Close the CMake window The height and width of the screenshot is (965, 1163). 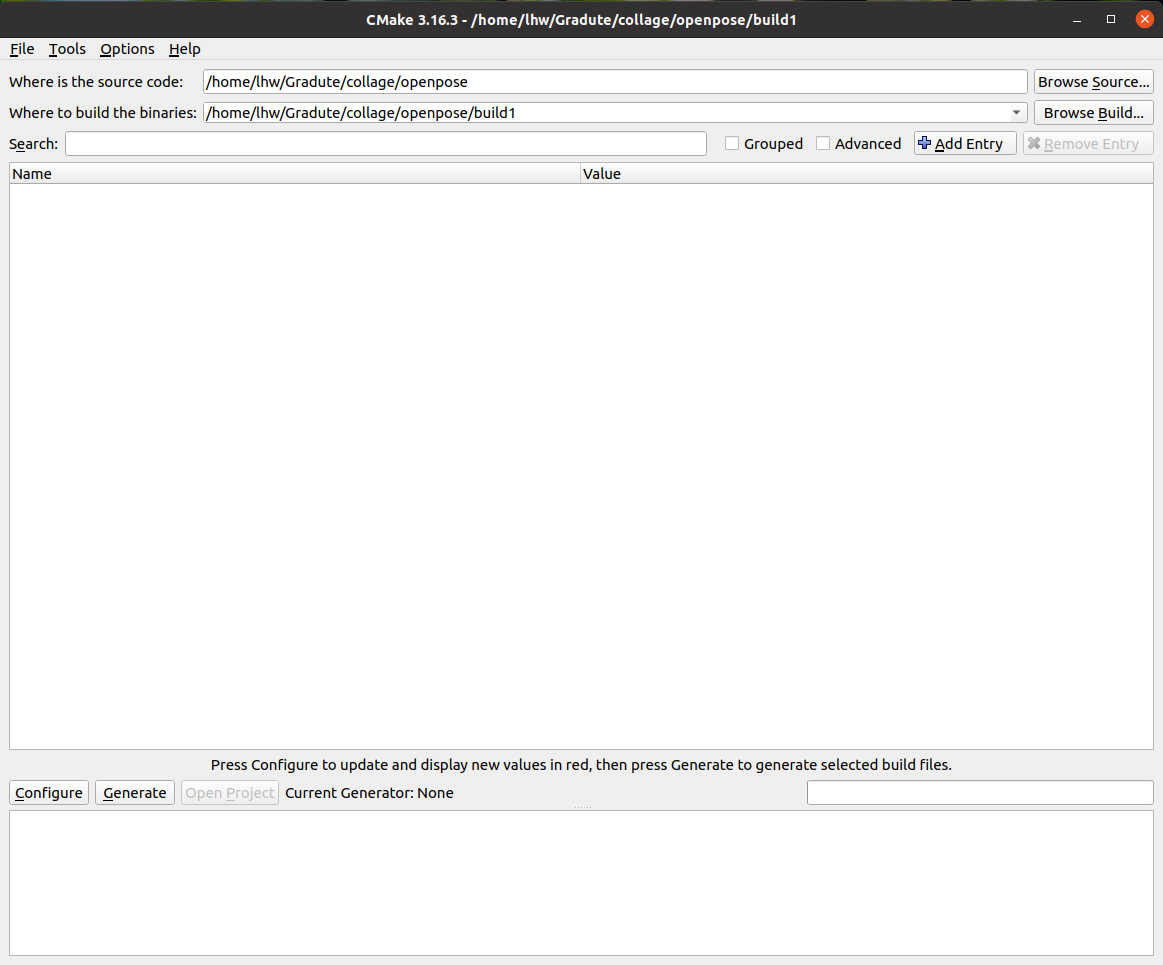1144,19
